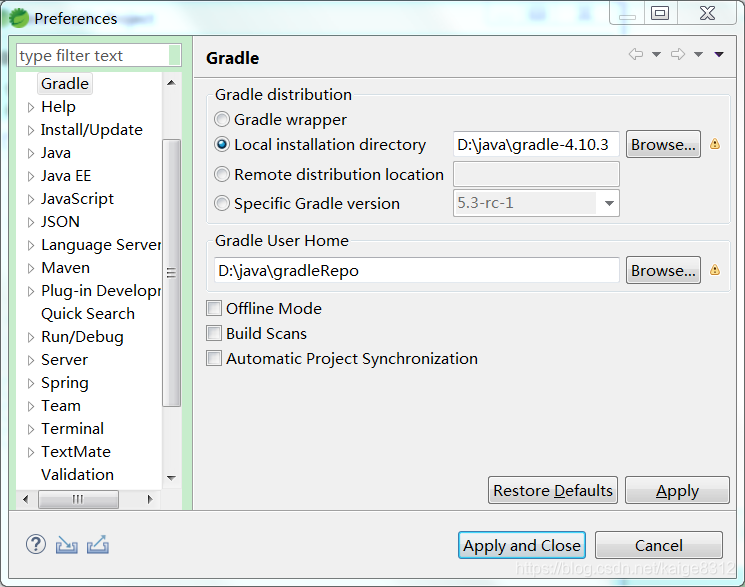The image size is (745, 587).
Task: Expand the Plug-in Development tree node
Action: coord(31,291)
